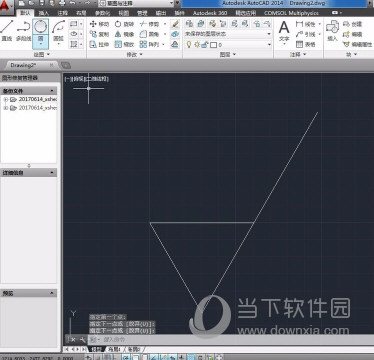The image size is (374, 360).
Task: Collapse the Preview (预览) section
Action: (52, 293)
